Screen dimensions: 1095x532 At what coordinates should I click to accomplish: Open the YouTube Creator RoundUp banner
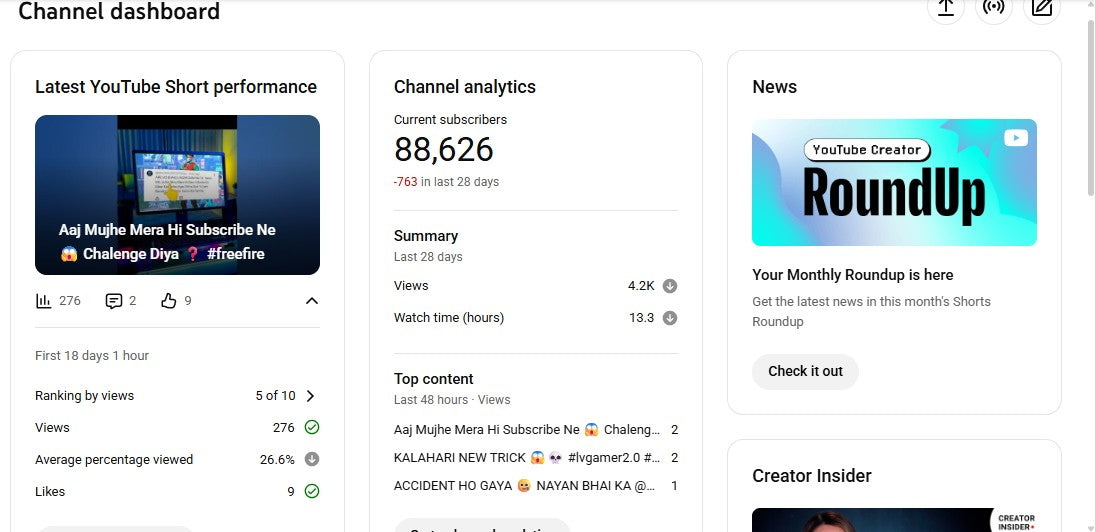894,183
